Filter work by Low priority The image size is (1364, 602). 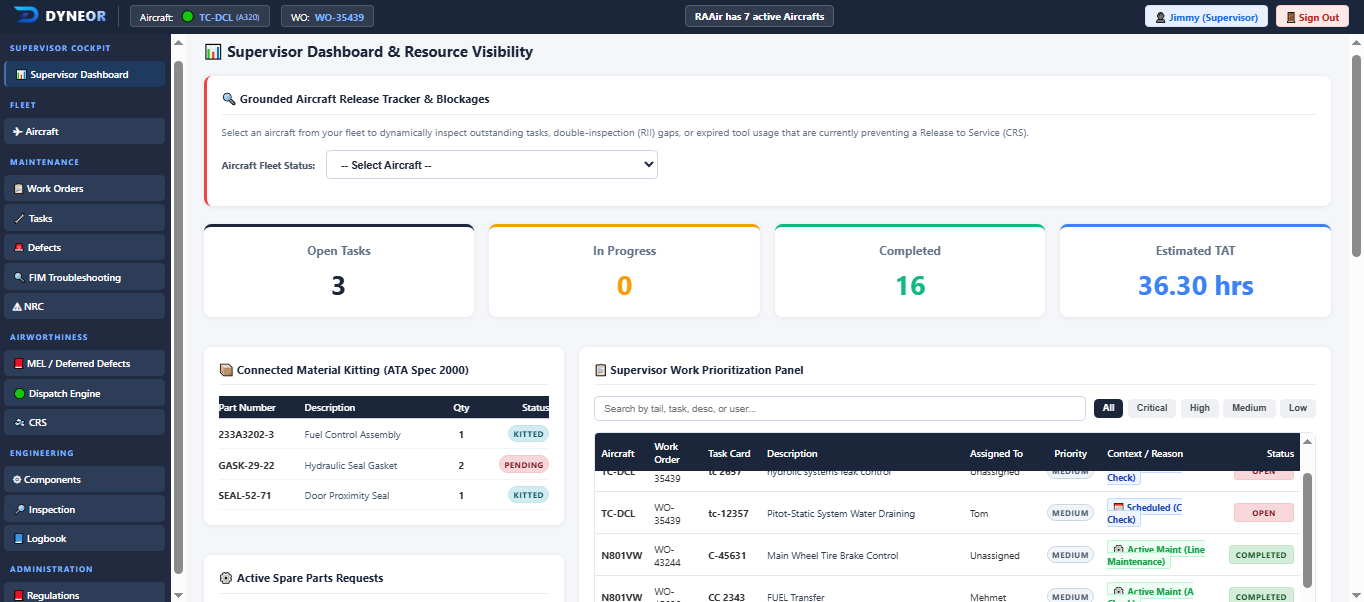click(1298, 408)
